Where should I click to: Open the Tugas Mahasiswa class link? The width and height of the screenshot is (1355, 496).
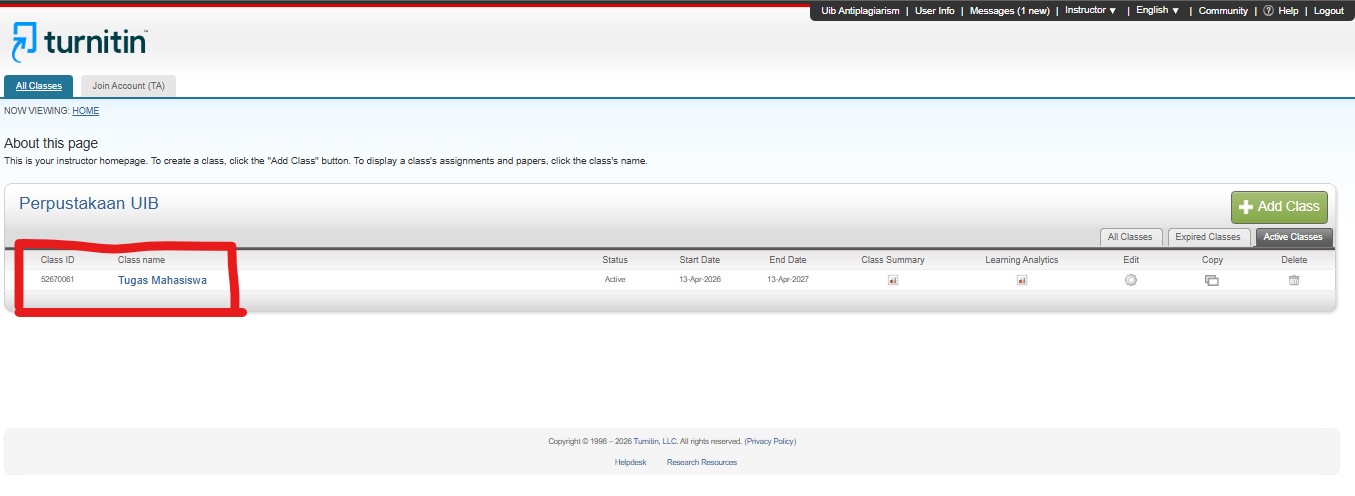coord(162,280)
